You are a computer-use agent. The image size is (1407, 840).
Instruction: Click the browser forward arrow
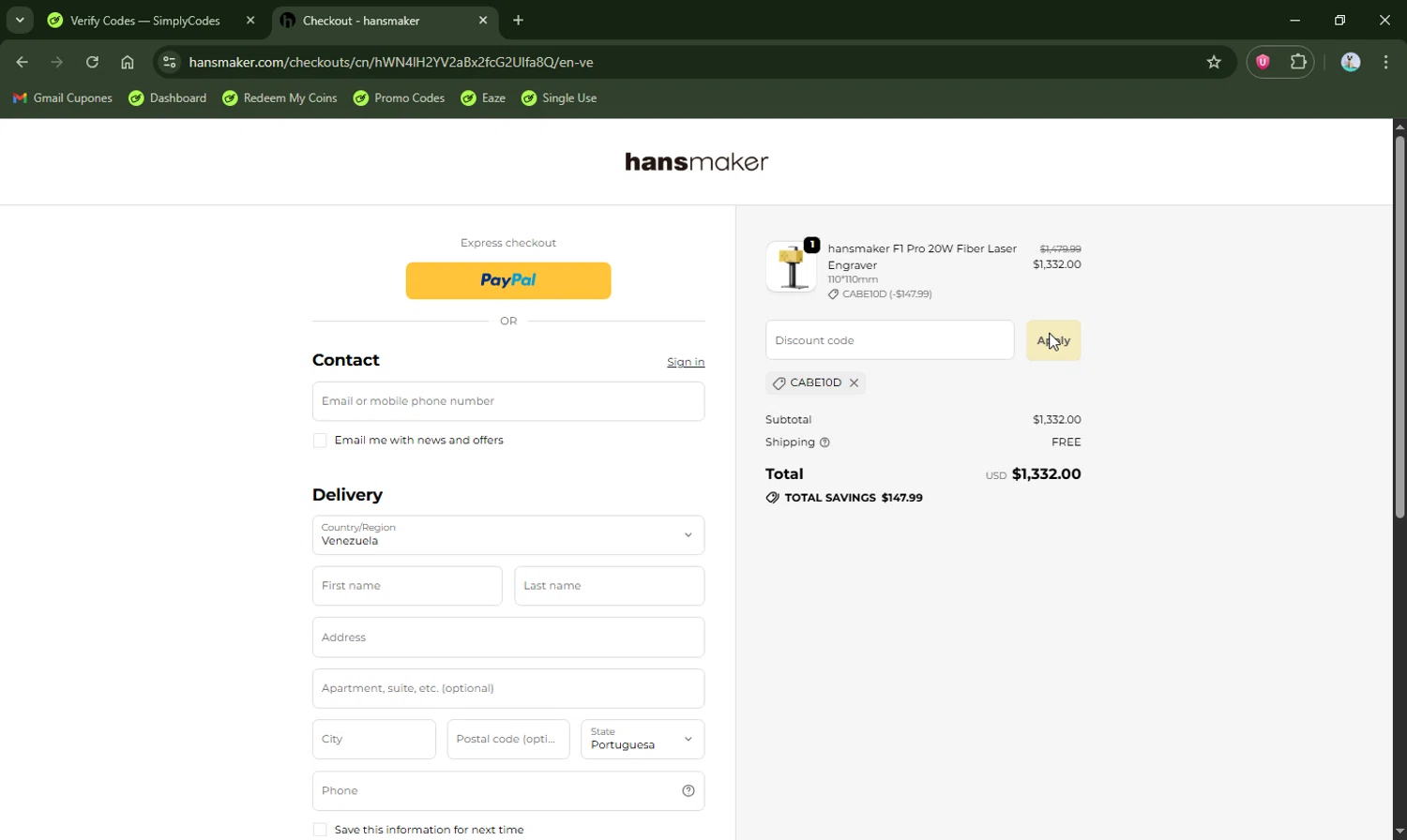(x=57, y=62)
